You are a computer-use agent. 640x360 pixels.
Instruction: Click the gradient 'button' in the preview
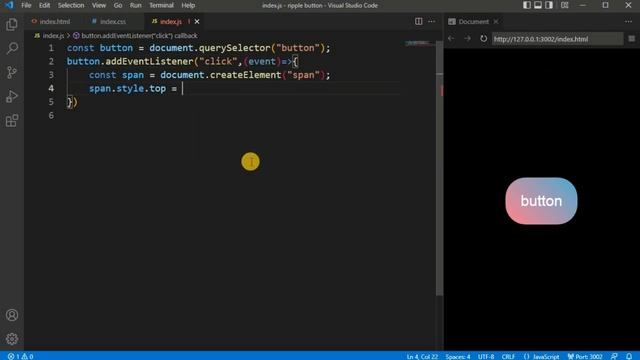541,201
